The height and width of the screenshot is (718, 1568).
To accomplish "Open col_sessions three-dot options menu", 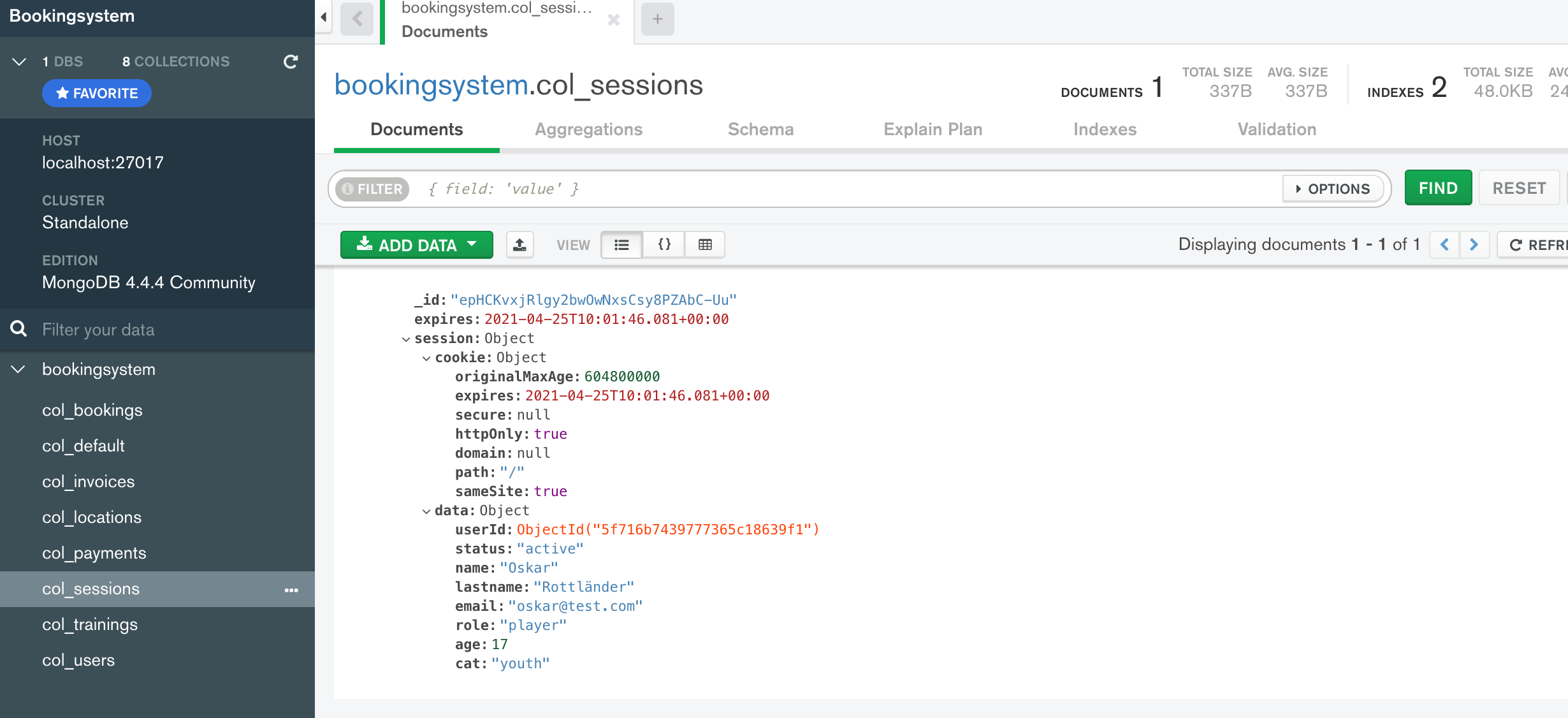I will coord(291,590).
